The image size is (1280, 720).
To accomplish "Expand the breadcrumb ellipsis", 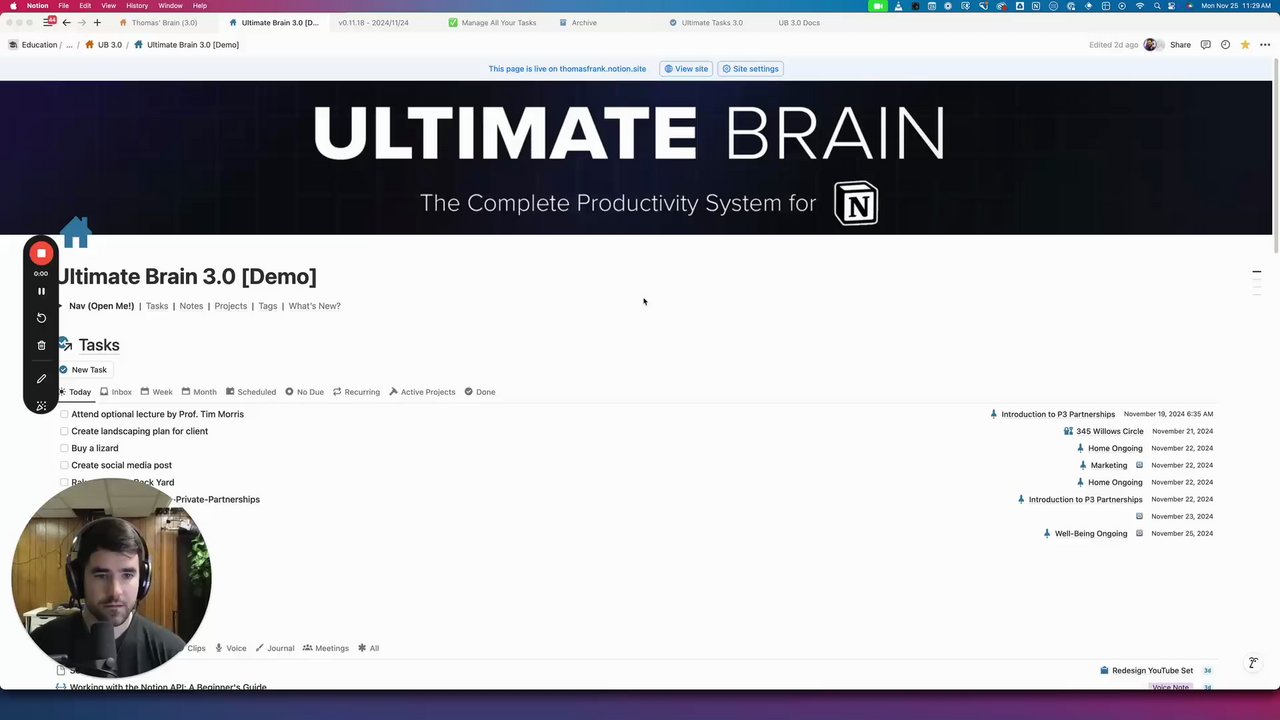I will pos(69,45).
